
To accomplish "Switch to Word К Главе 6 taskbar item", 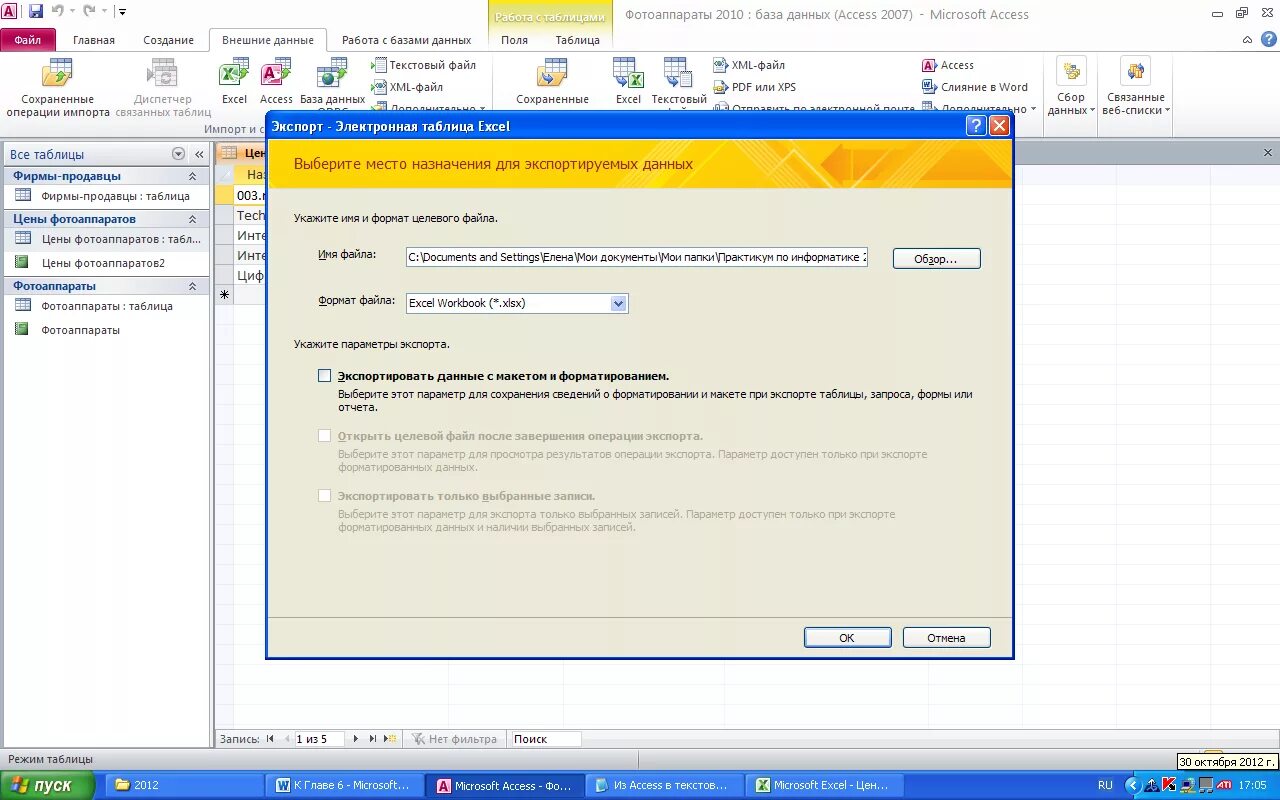I will tap(345, 785).
